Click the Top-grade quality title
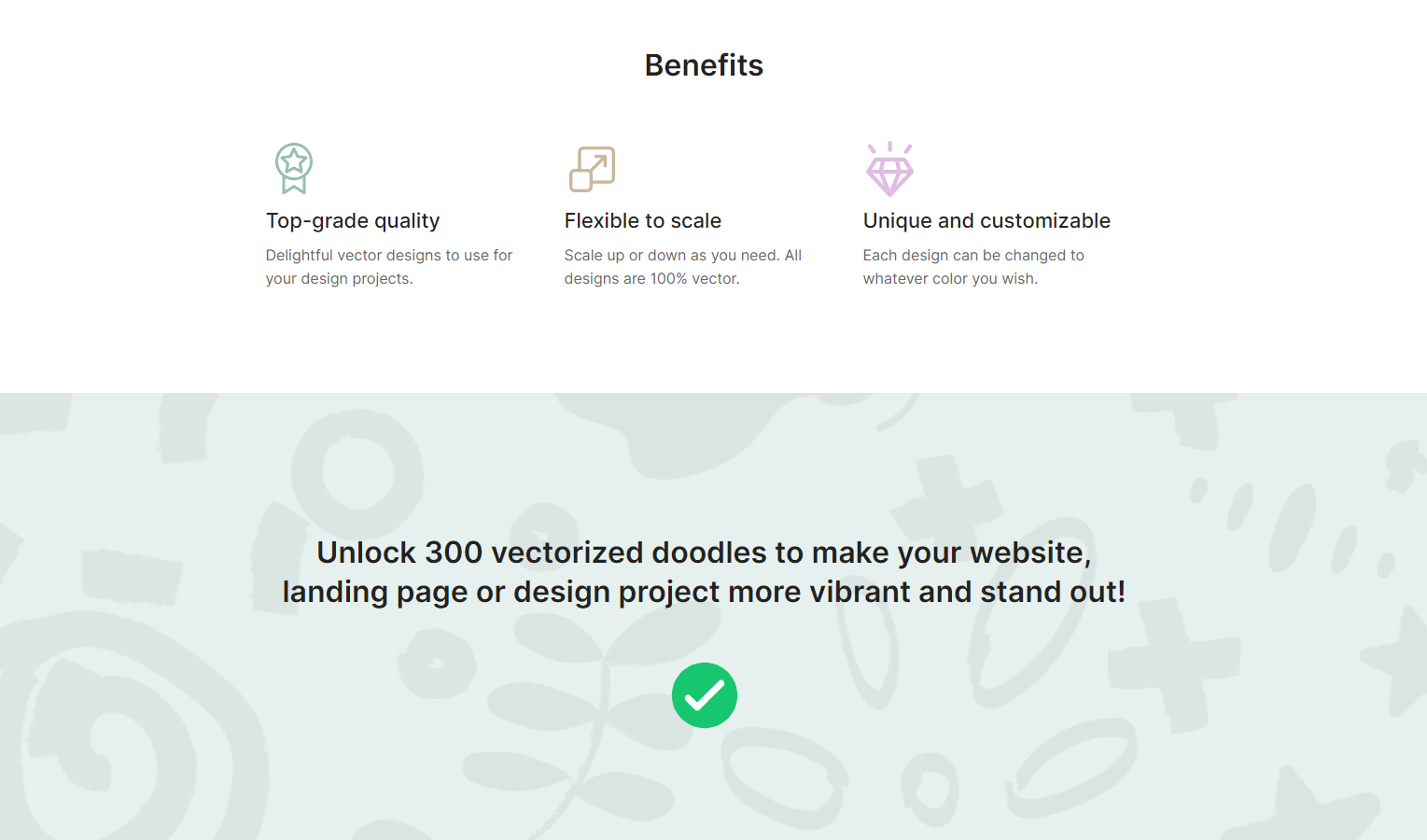1427x840 pixels. tap(353, 221)
